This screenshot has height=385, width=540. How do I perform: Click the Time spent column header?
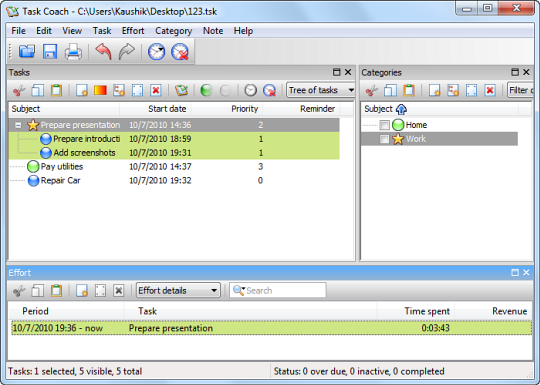point(416,311)
